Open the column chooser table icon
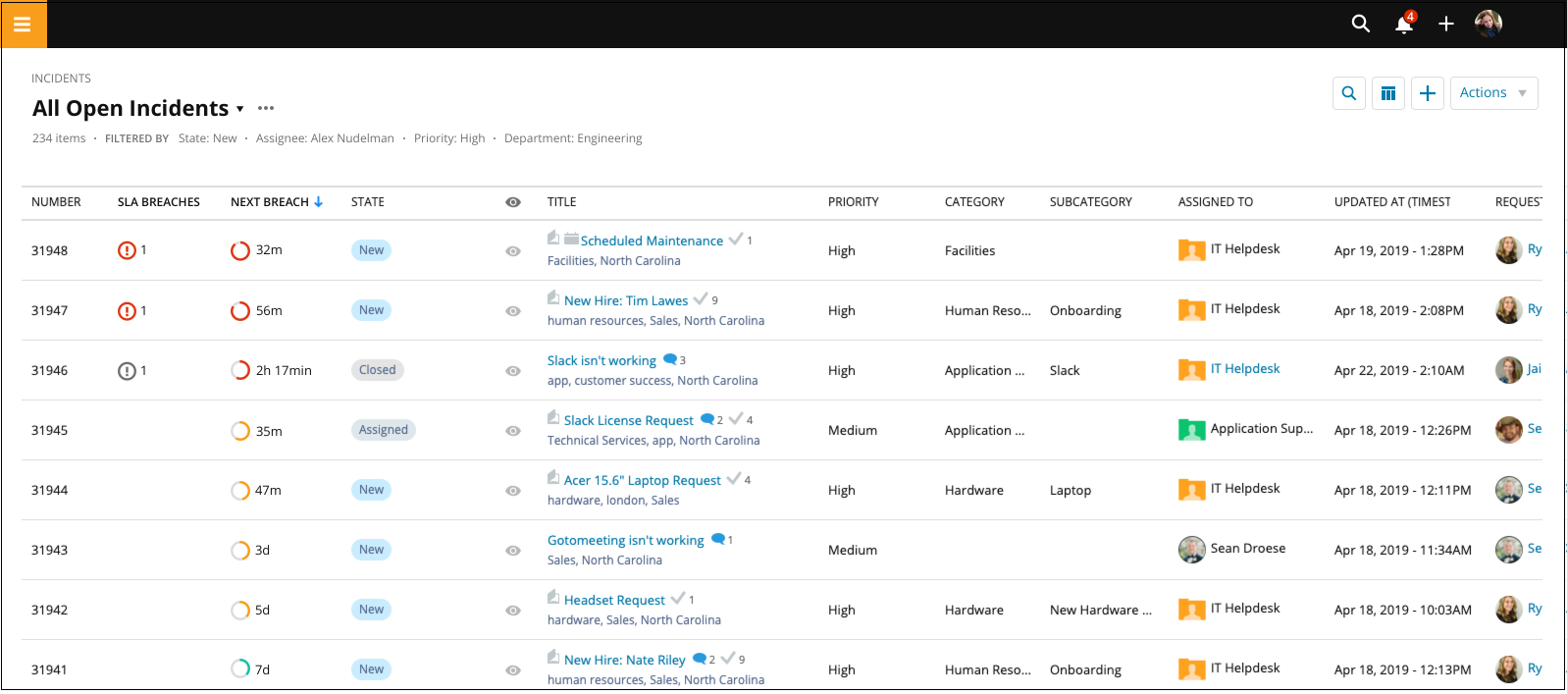 click(x=1387, y=93)
